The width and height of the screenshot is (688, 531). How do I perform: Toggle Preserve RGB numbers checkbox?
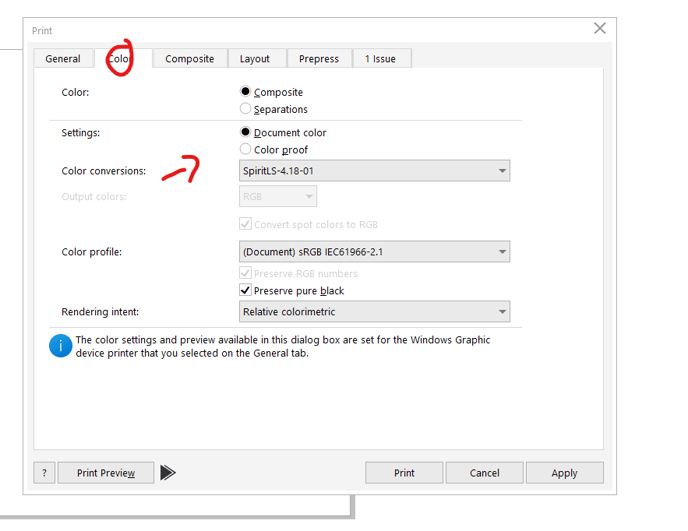pos(245,273)
